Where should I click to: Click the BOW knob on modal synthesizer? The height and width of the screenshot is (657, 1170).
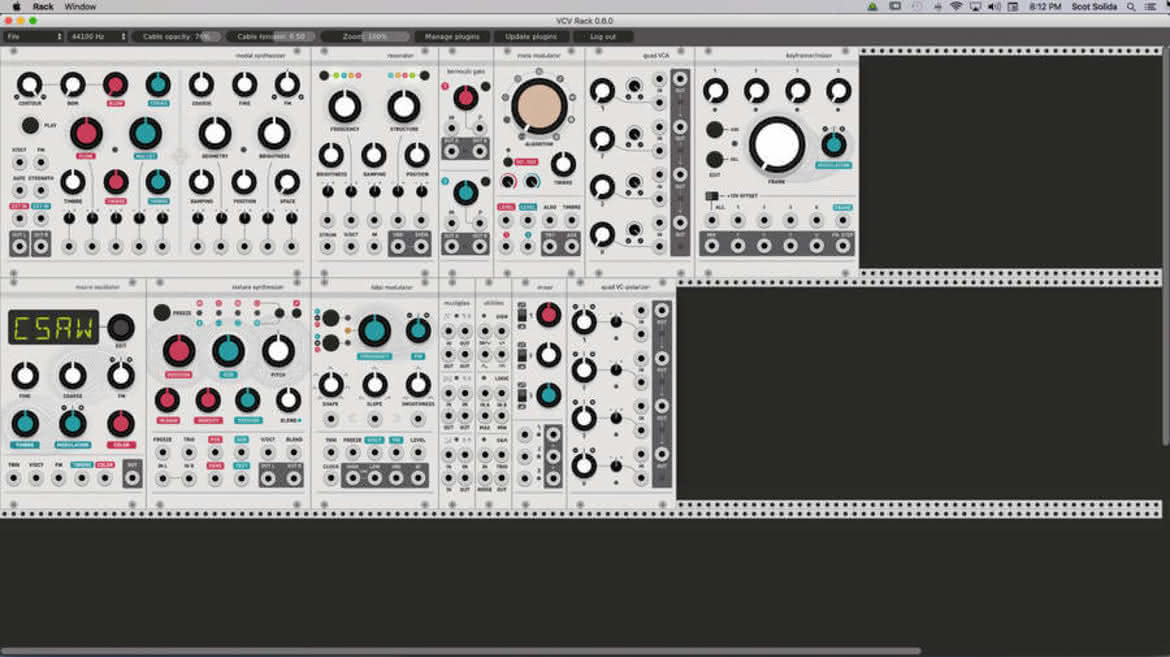point(72,85)
